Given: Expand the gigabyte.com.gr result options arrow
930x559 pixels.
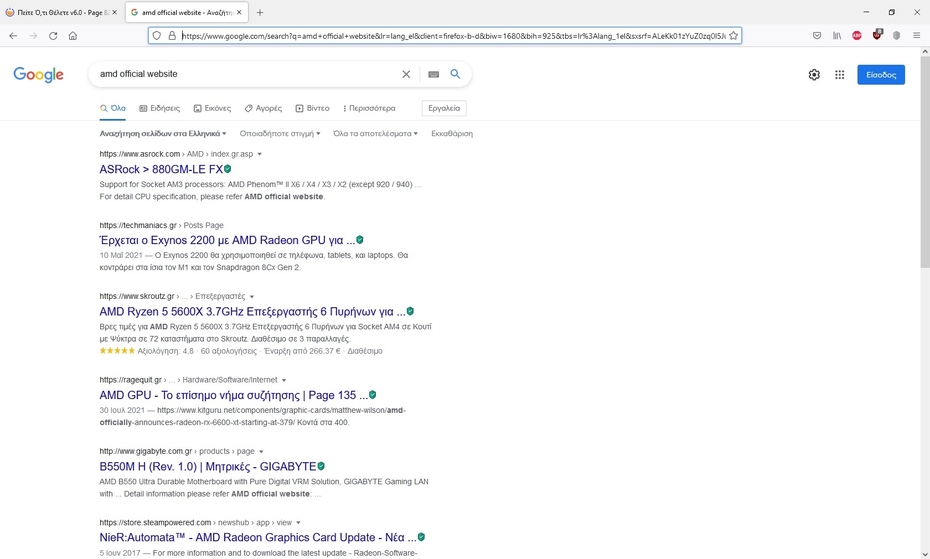Looking at the screenshot, I should (x=261, y=452).
